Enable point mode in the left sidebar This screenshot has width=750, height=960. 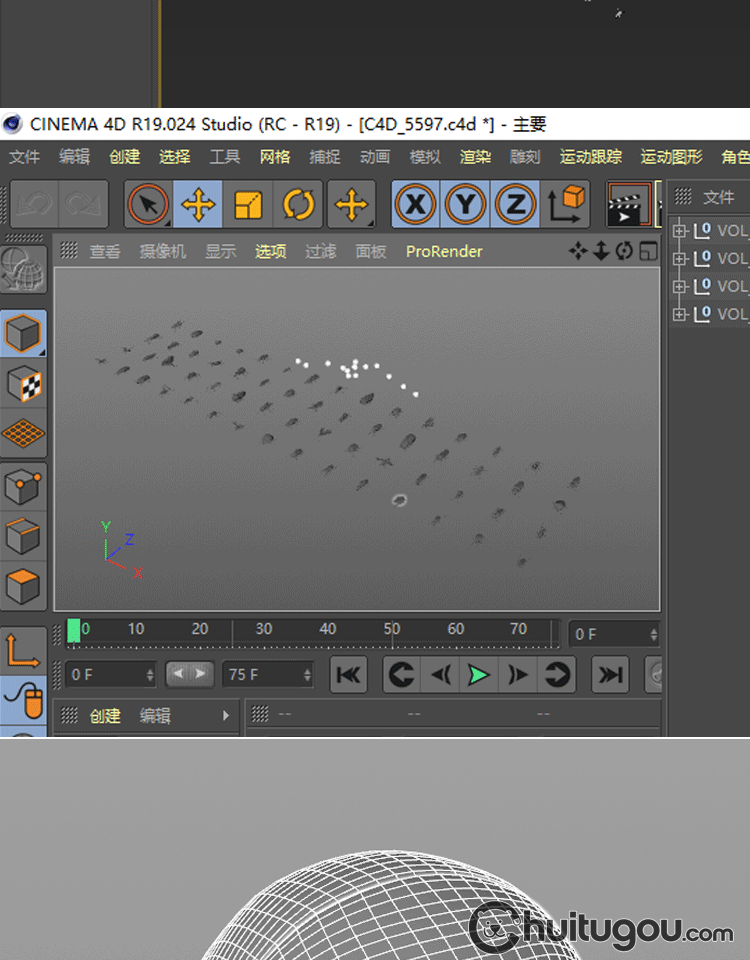pyautogui.click(x=23, y=487)
